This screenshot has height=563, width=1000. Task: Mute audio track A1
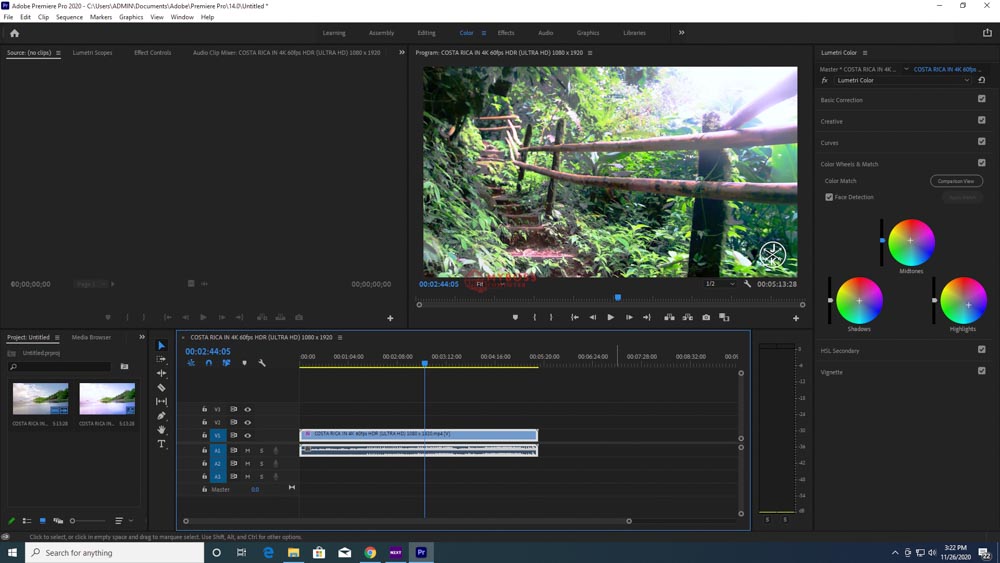click(247, 450)
